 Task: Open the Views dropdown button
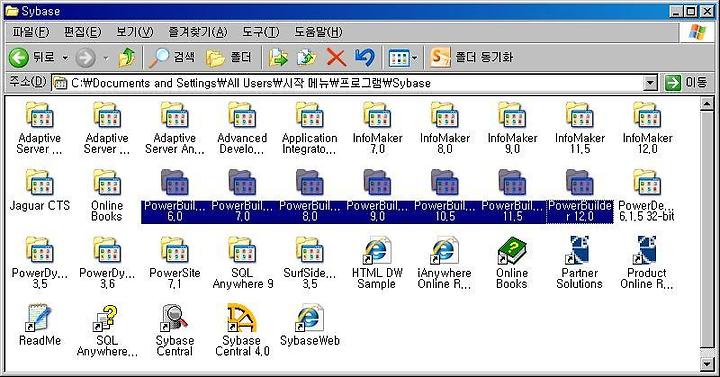point(403,58)
